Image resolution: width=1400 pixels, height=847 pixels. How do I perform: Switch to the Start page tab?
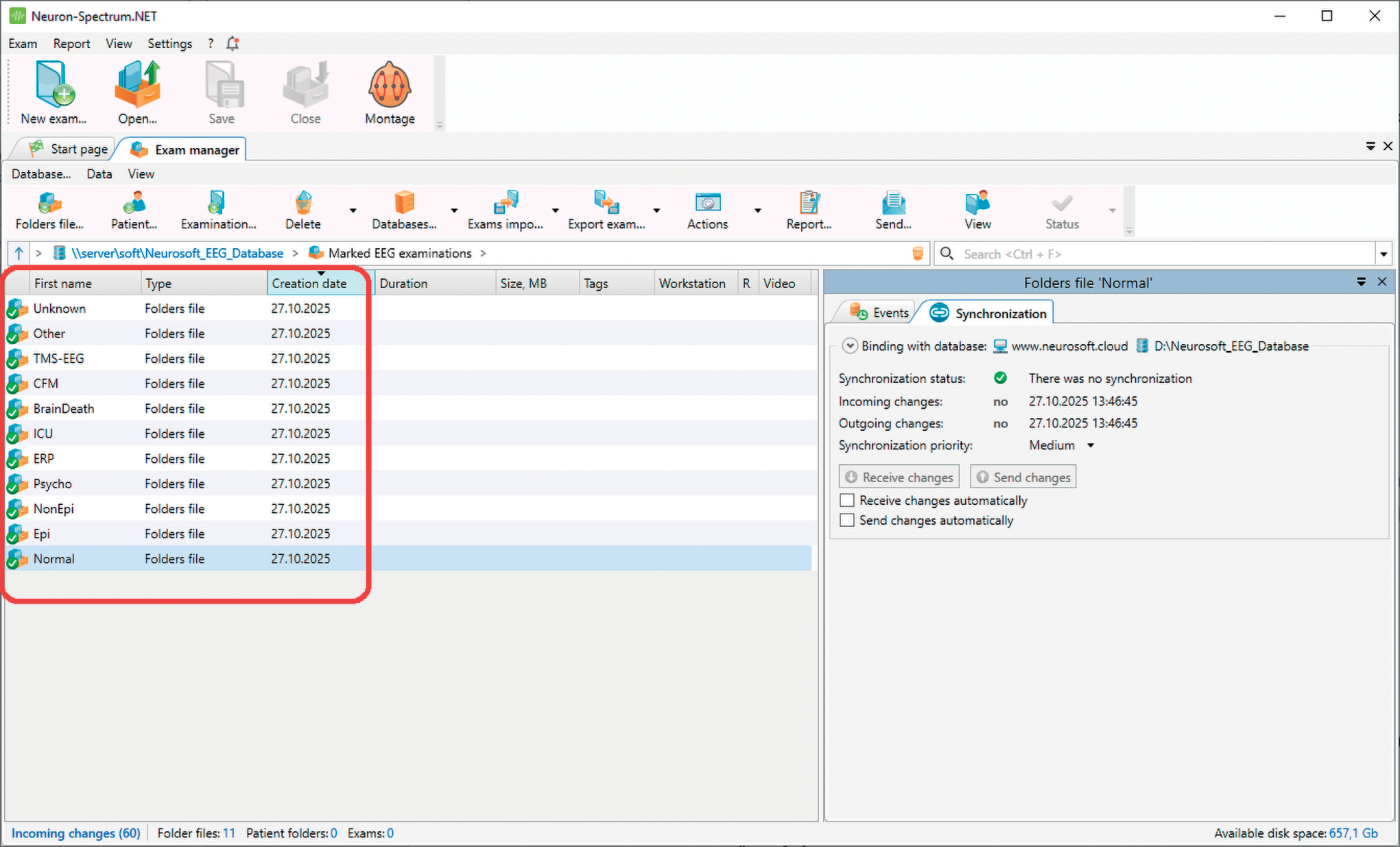[68, 149]
